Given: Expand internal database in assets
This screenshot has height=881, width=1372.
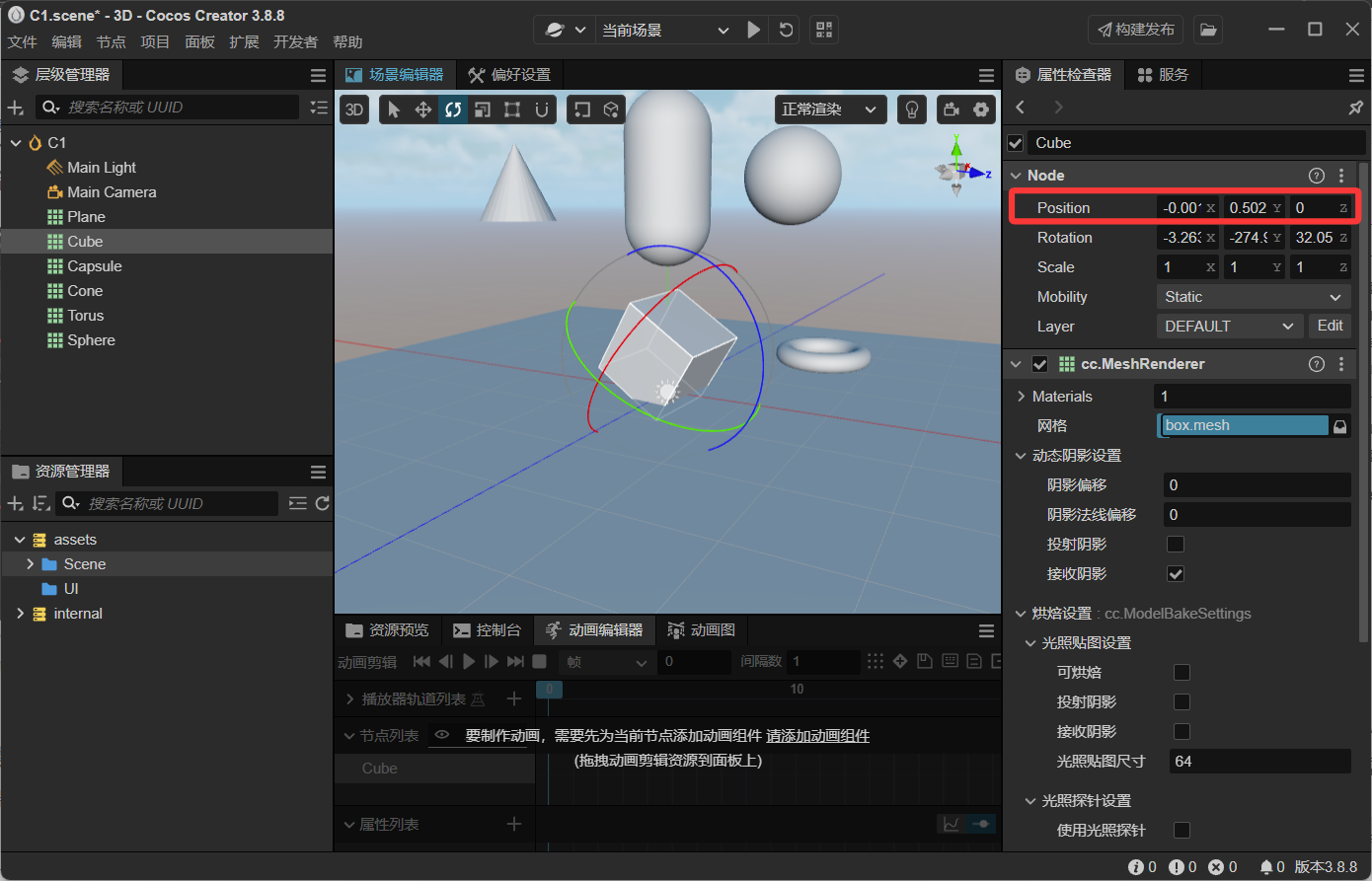Looking at the screenshot, I should point(20,614).
